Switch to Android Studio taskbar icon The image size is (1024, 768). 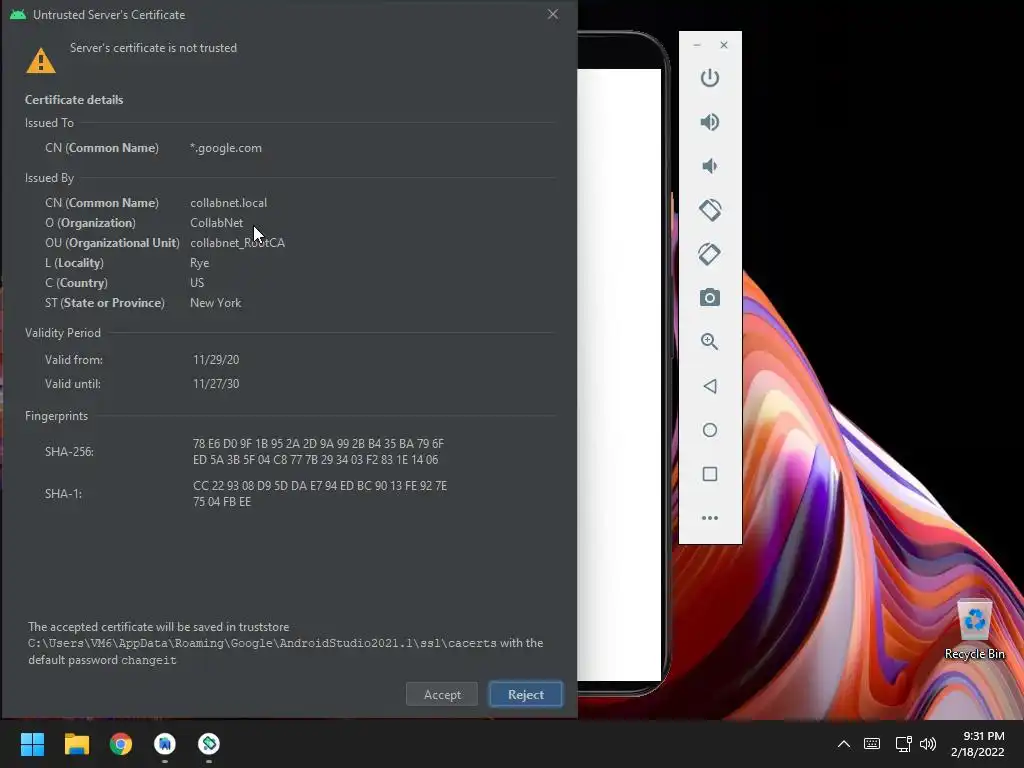[x=165, y=744]
